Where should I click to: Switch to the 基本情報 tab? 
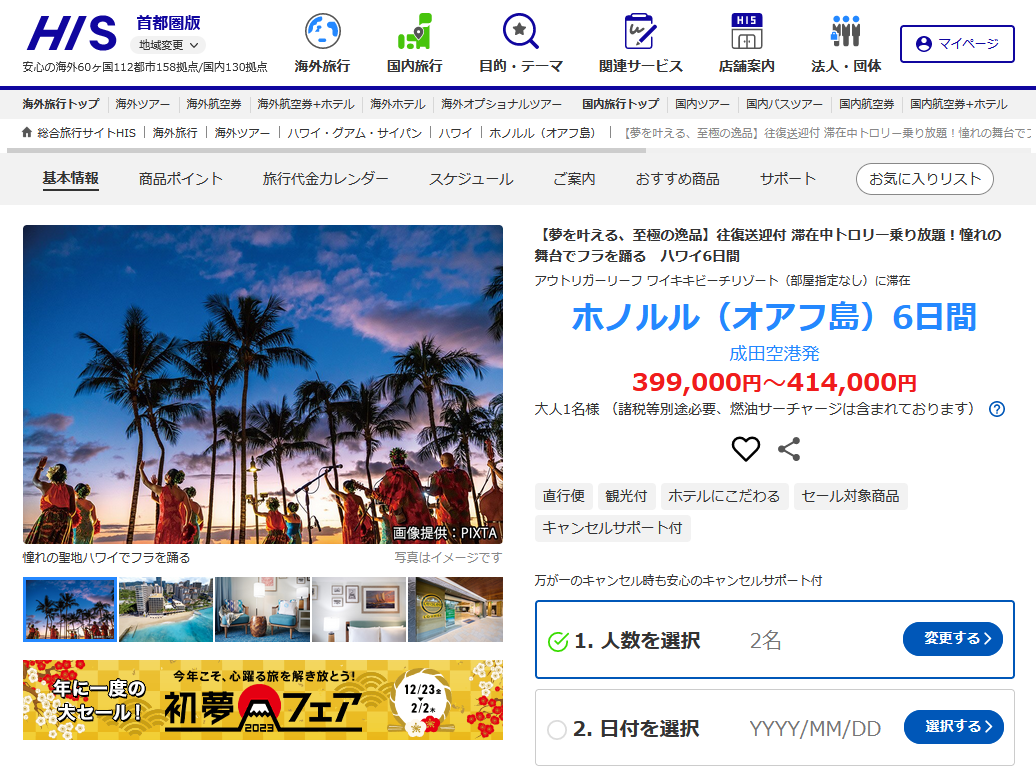(x=71, y=178)
